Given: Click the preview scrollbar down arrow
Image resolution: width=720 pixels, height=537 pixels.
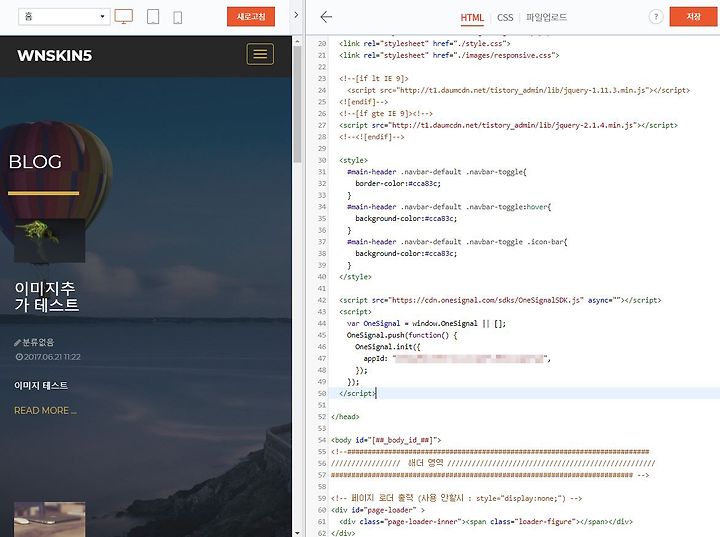Looking at the screenshot, I should (x=297, y=533).
